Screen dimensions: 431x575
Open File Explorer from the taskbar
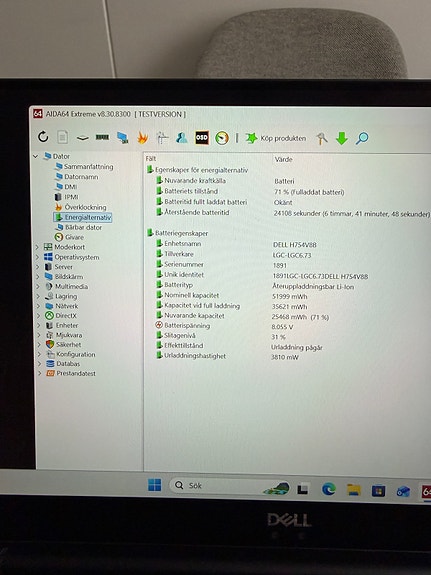tap(354, 490)
